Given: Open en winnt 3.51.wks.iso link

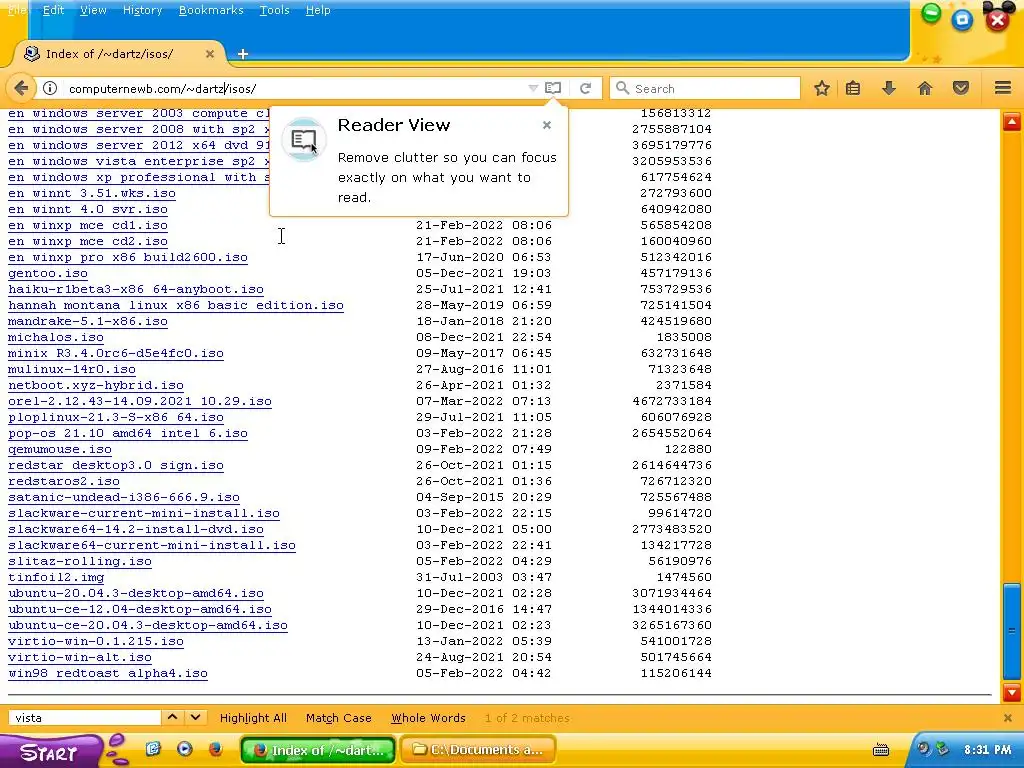Looking at the screenshot, I should point(91,193).
